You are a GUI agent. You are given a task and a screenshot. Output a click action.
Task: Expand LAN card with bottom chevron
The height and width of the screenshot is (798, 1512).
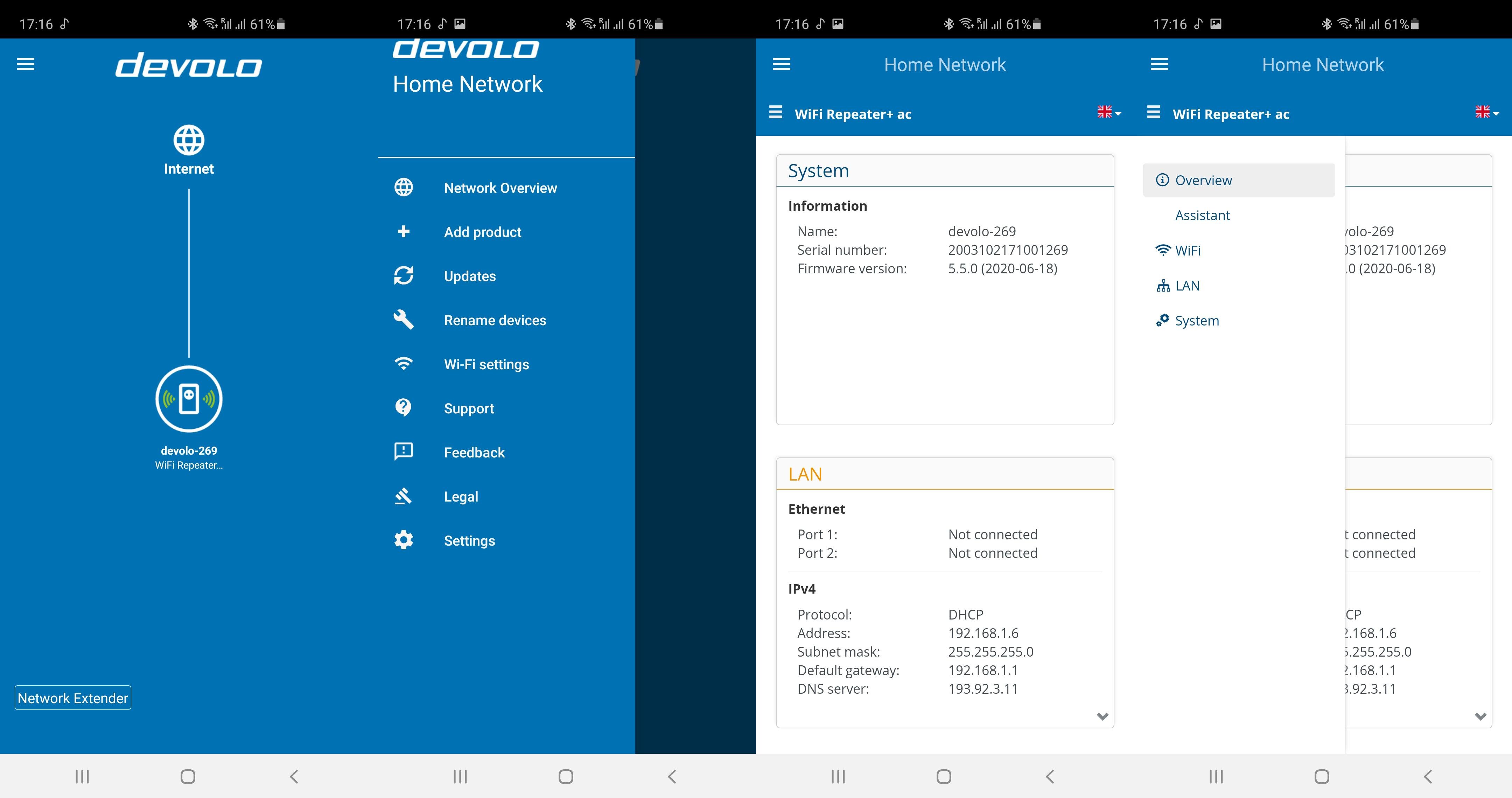pos(1102,716)
